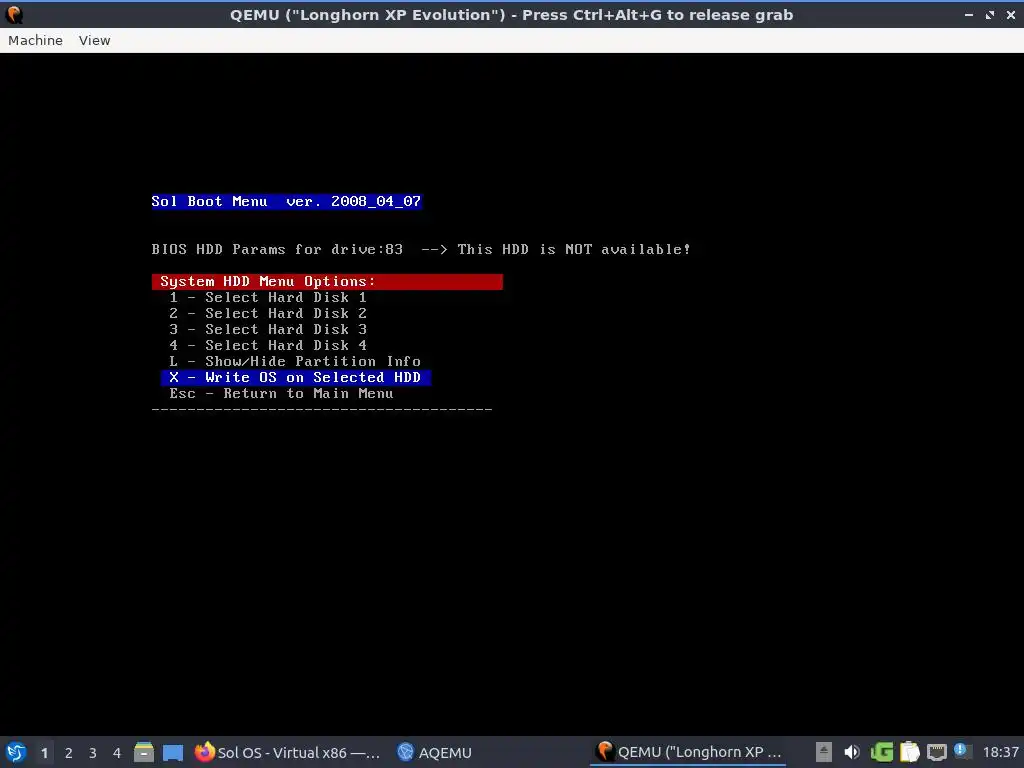Click 'This HDD is NOT available!' message
Screen dimensions: 1024x768
[574, 249]
